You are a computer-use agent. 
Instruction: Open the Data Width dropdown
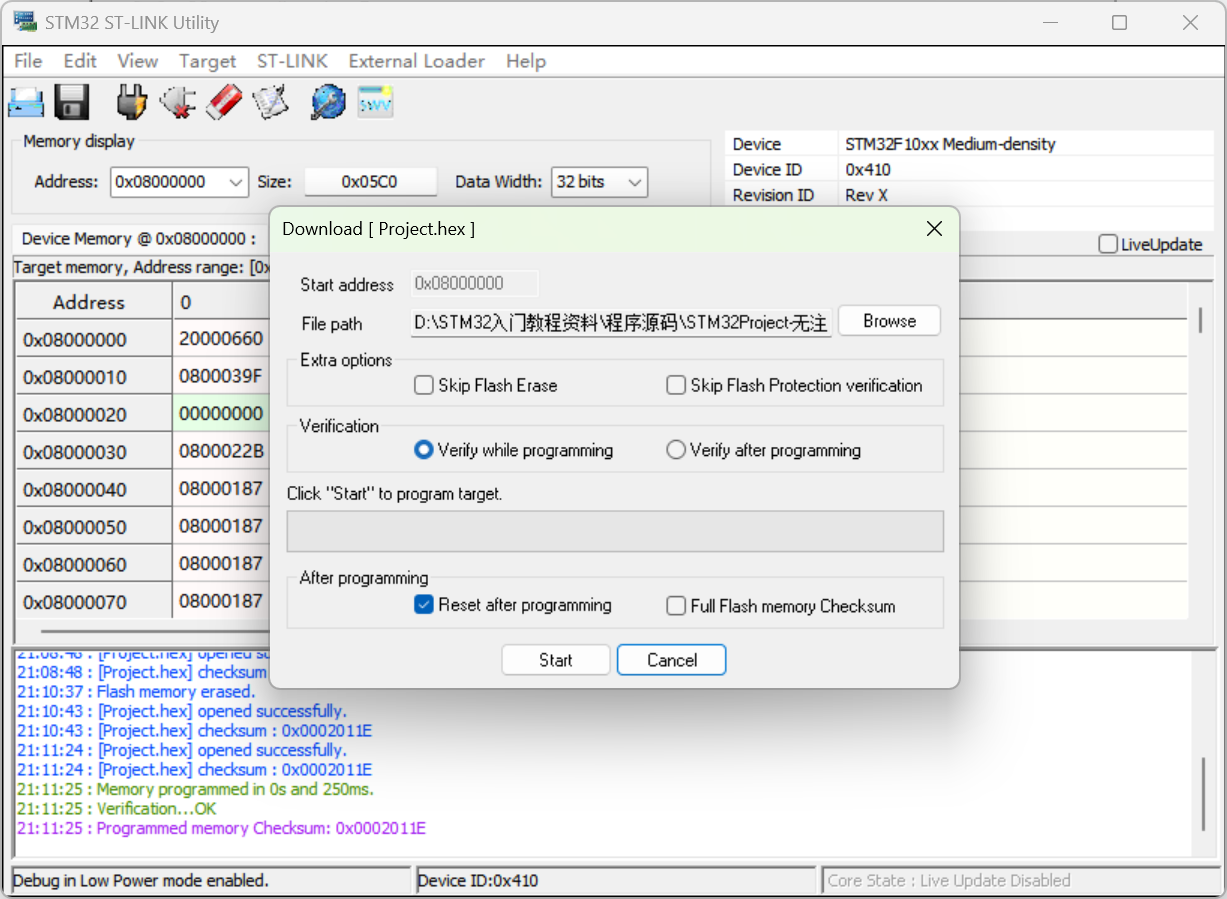[x=634, y=182]
